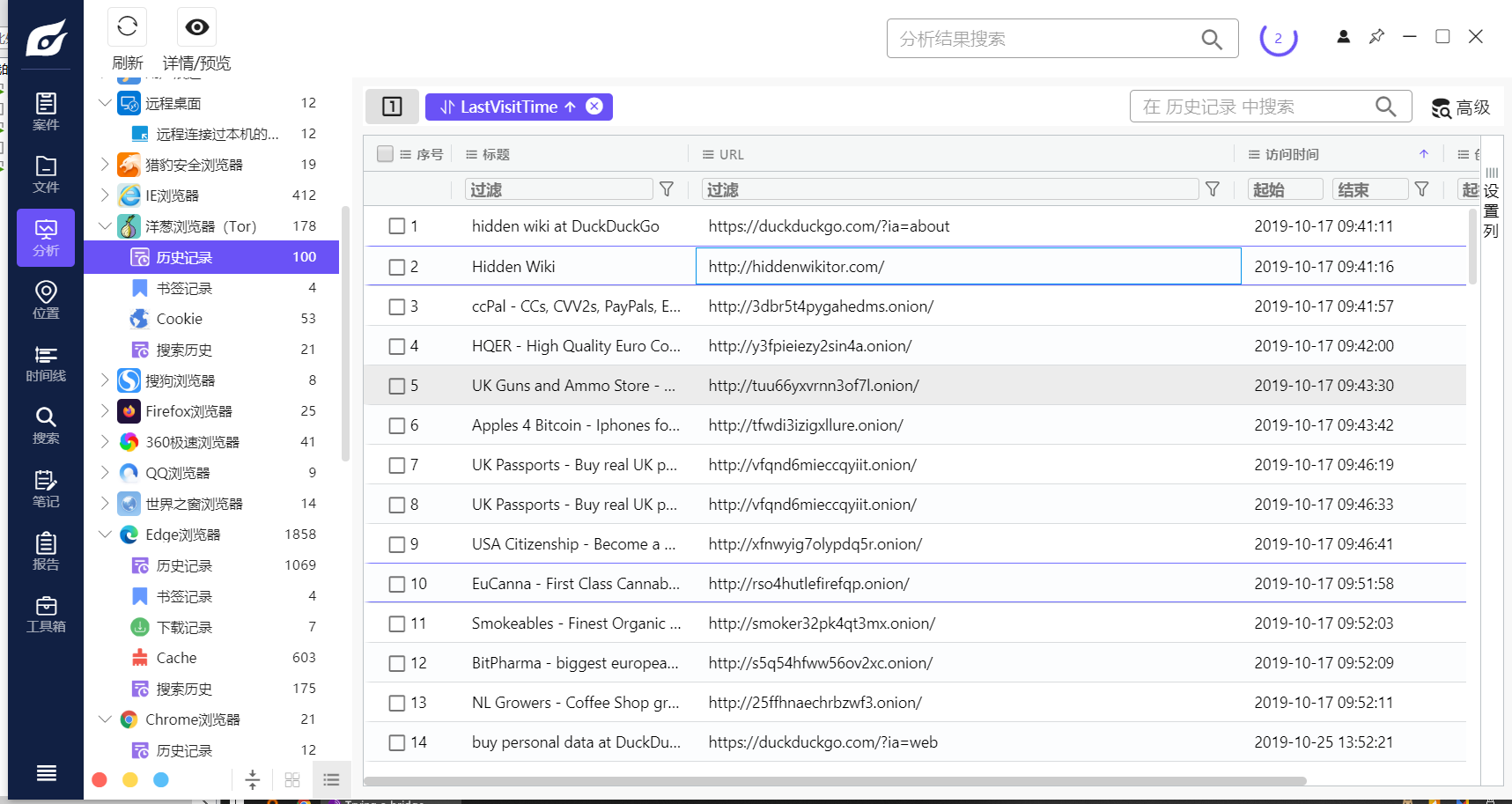This screenshot has width=1512, height=804.
Task: Open the 案件 sidebar section
Action: tap(46, 112)
